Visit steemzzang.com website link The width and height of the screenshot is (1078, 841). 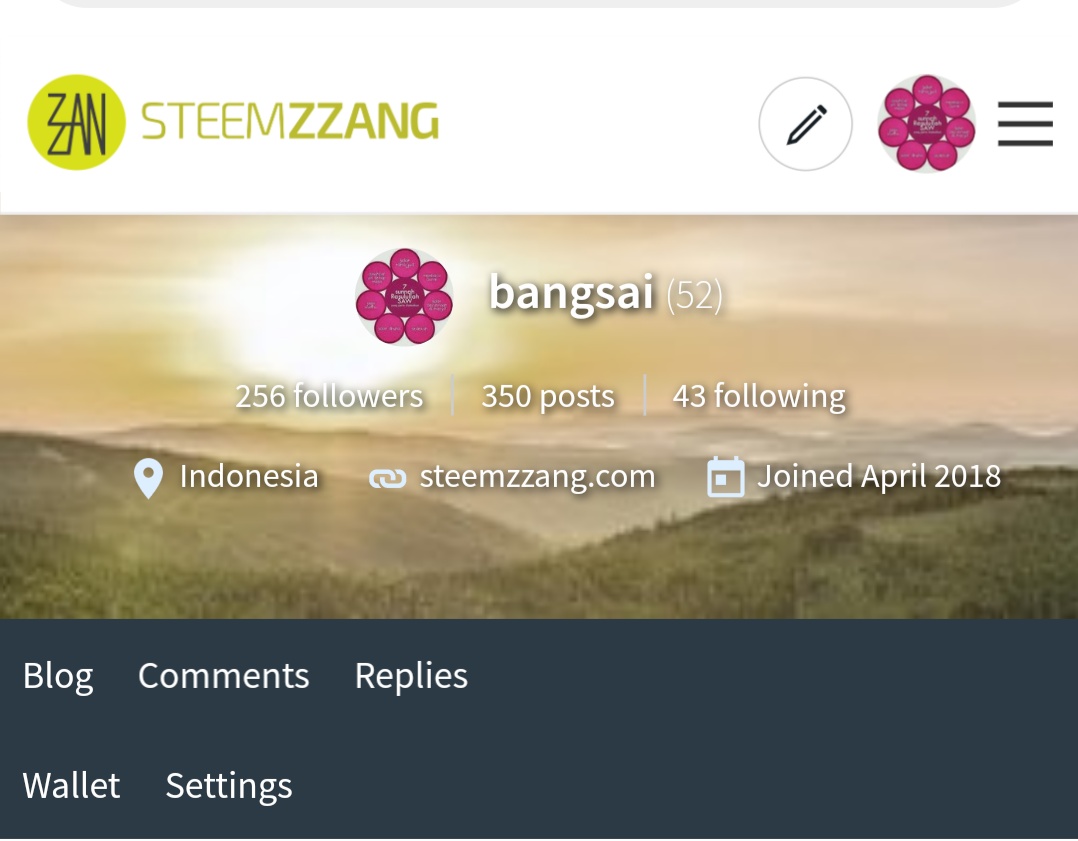[x=537, y=477]
